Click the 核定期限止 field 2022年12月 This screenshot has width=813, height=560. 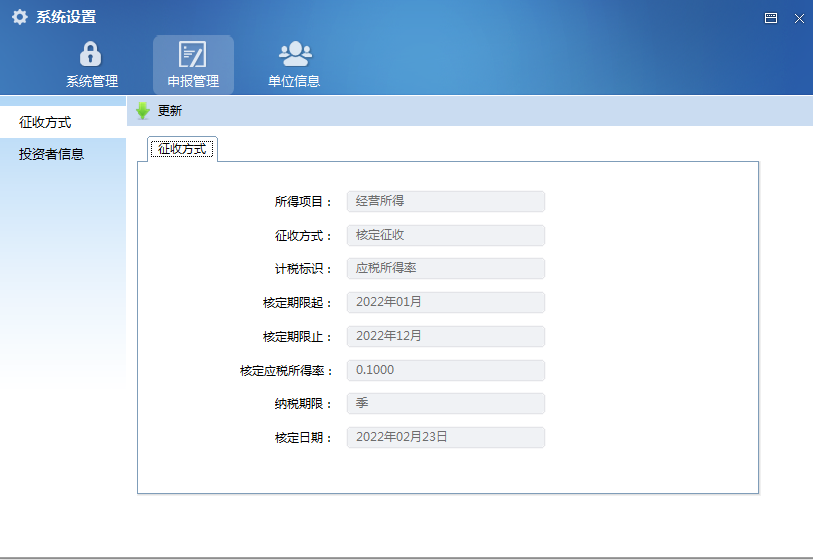click(x=445, y=337)
